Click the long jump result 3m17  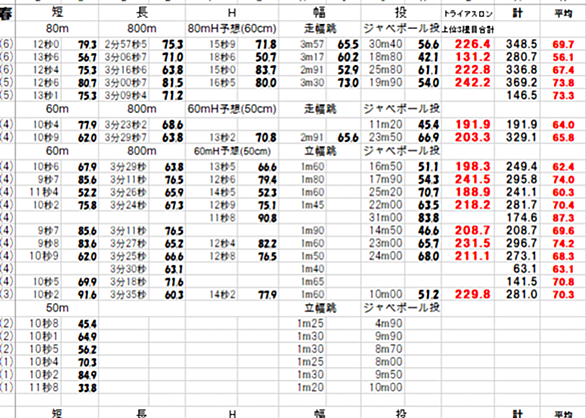(312, 57)
